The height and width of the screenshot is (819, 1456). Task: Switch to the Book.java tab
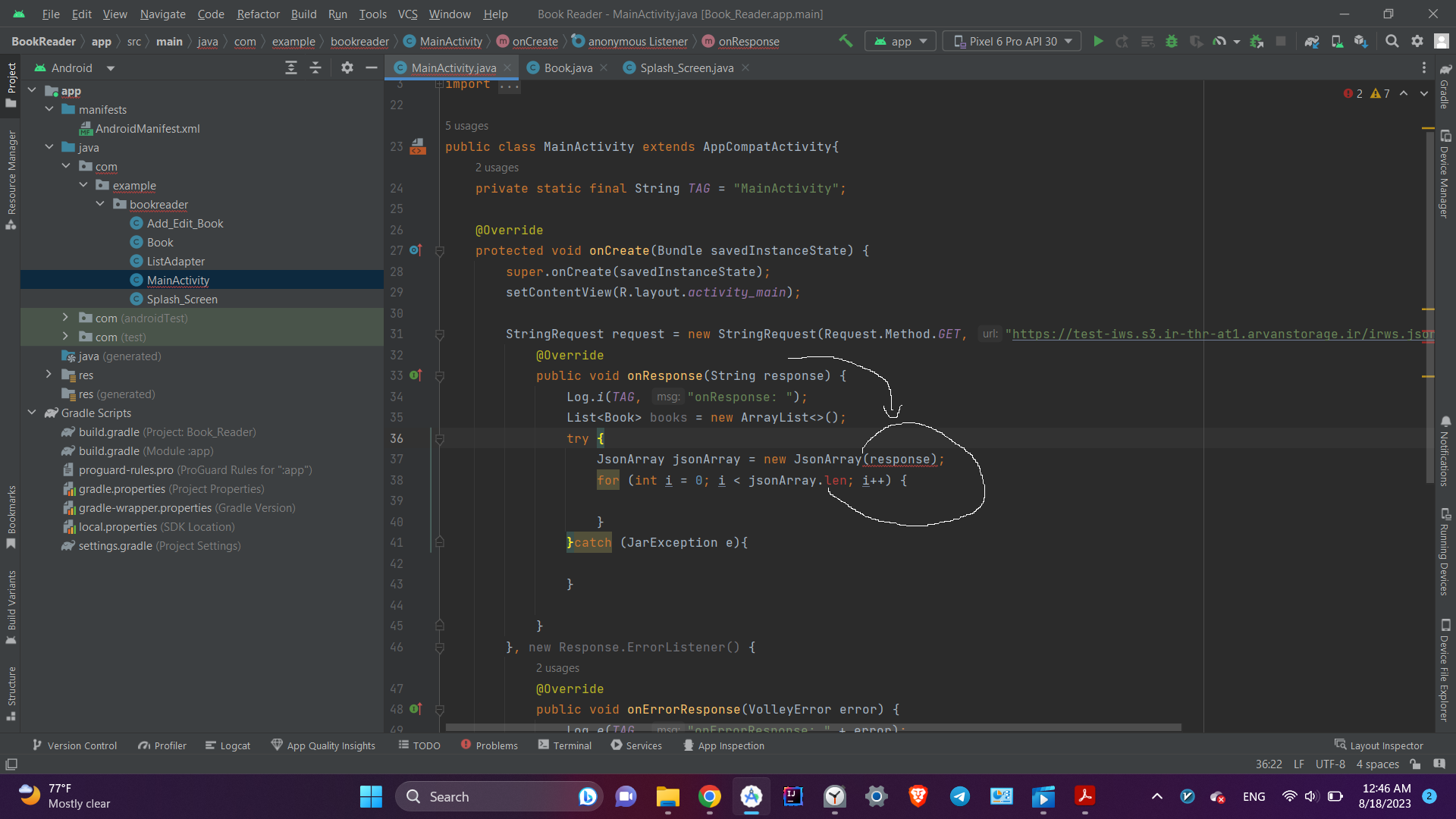(x=567, y=67)
